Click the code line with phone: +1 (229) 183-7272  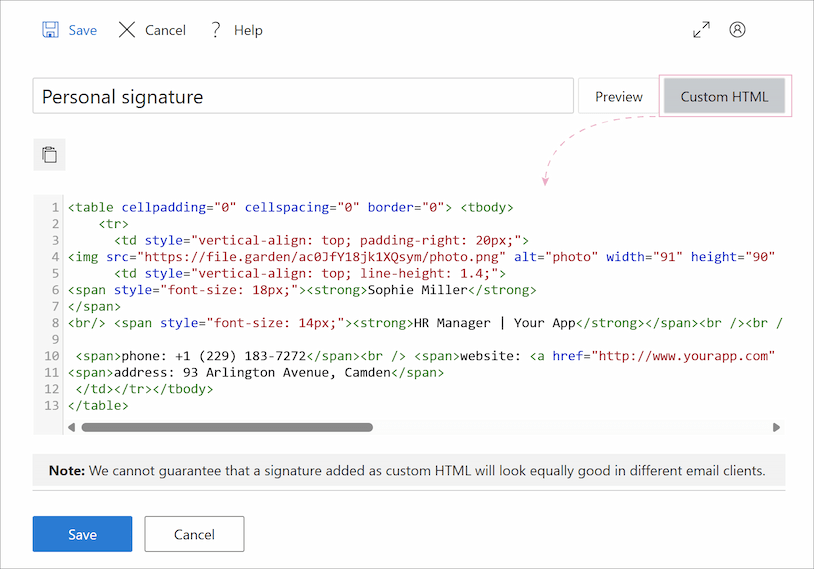pos(425,356)
